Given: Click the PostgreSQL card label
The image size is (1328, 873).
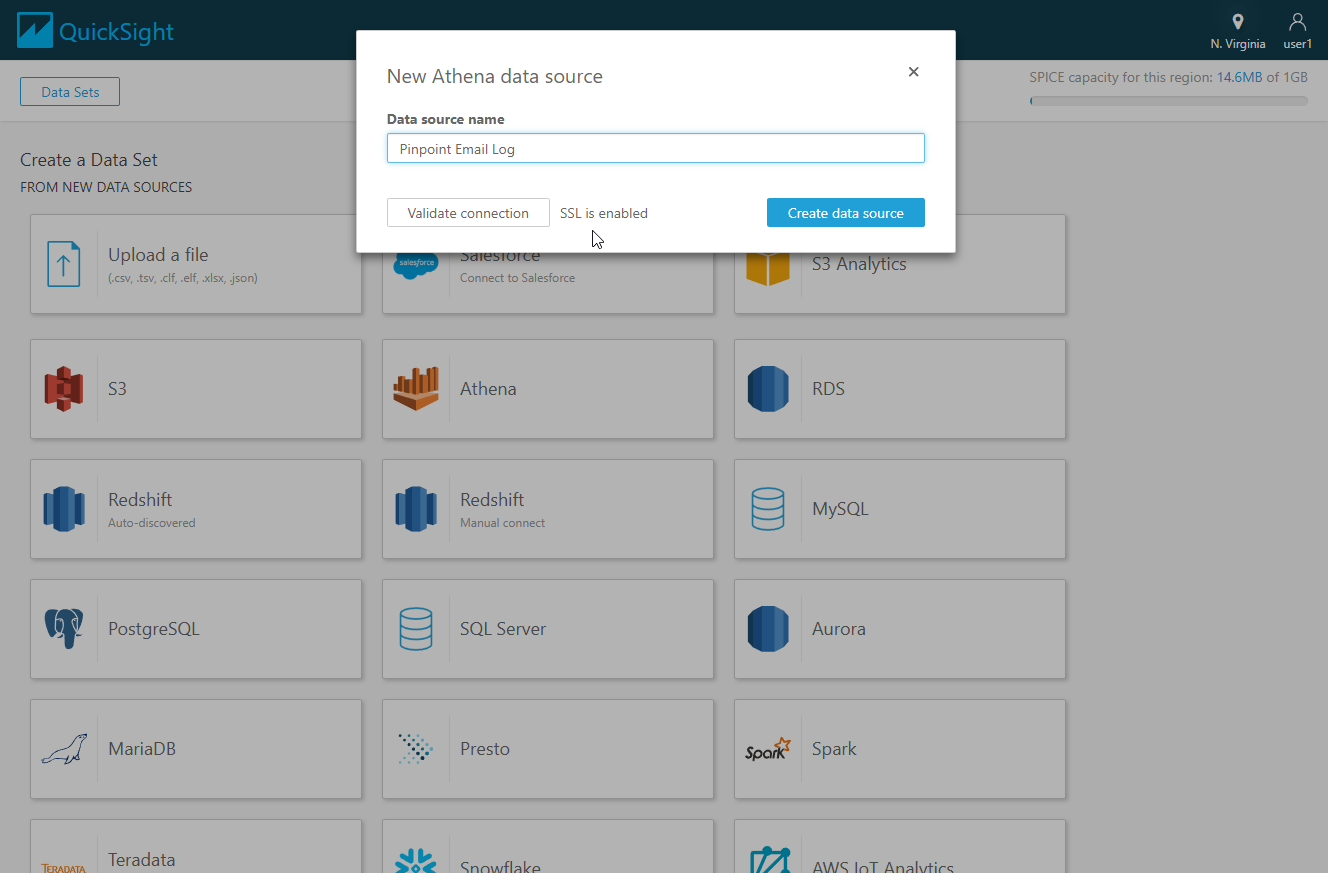Looking at the screenshot, I should pos(154,629).
